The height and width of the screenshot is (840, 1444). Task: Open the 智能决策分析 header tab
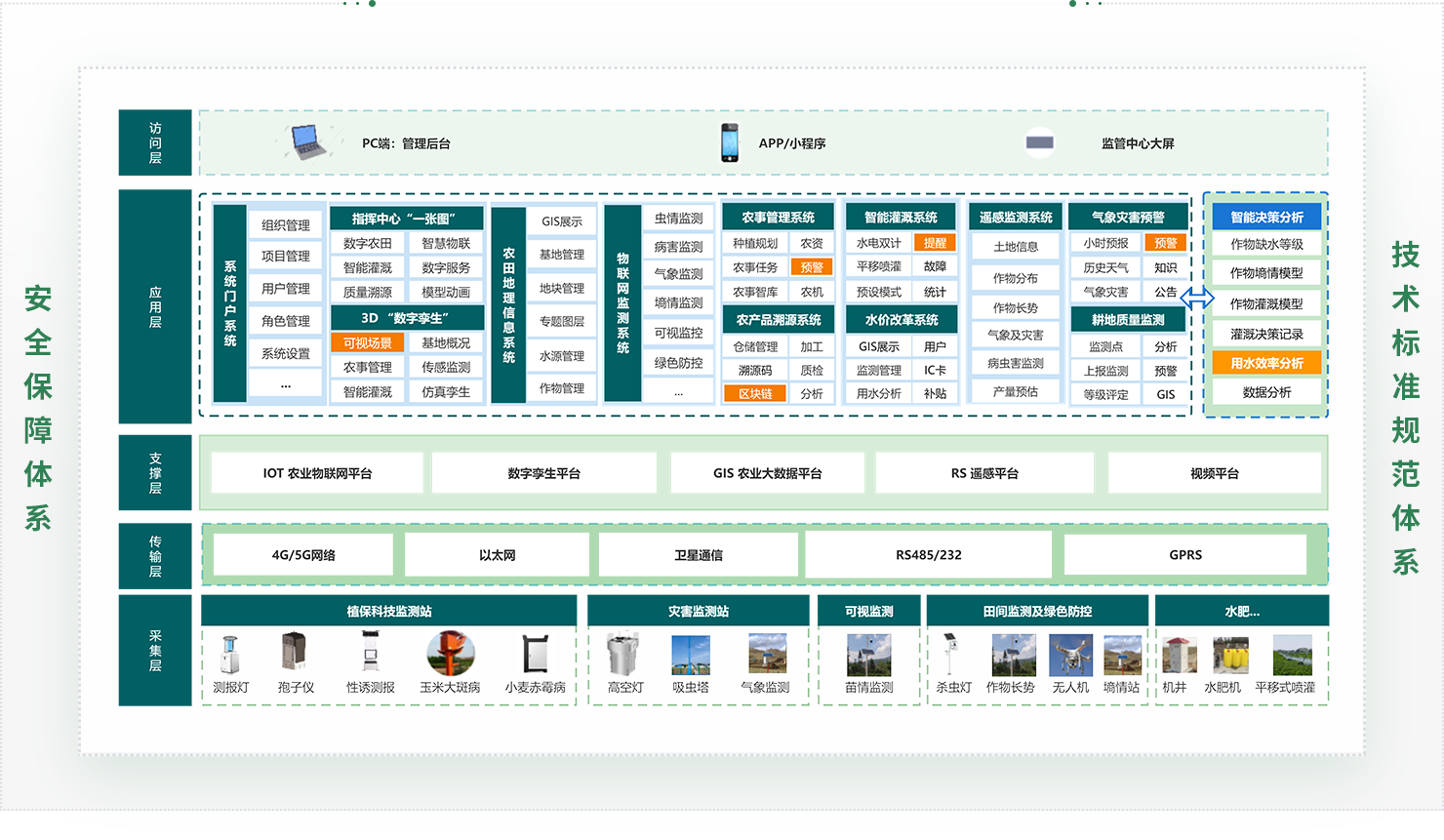pos(1266,217)
